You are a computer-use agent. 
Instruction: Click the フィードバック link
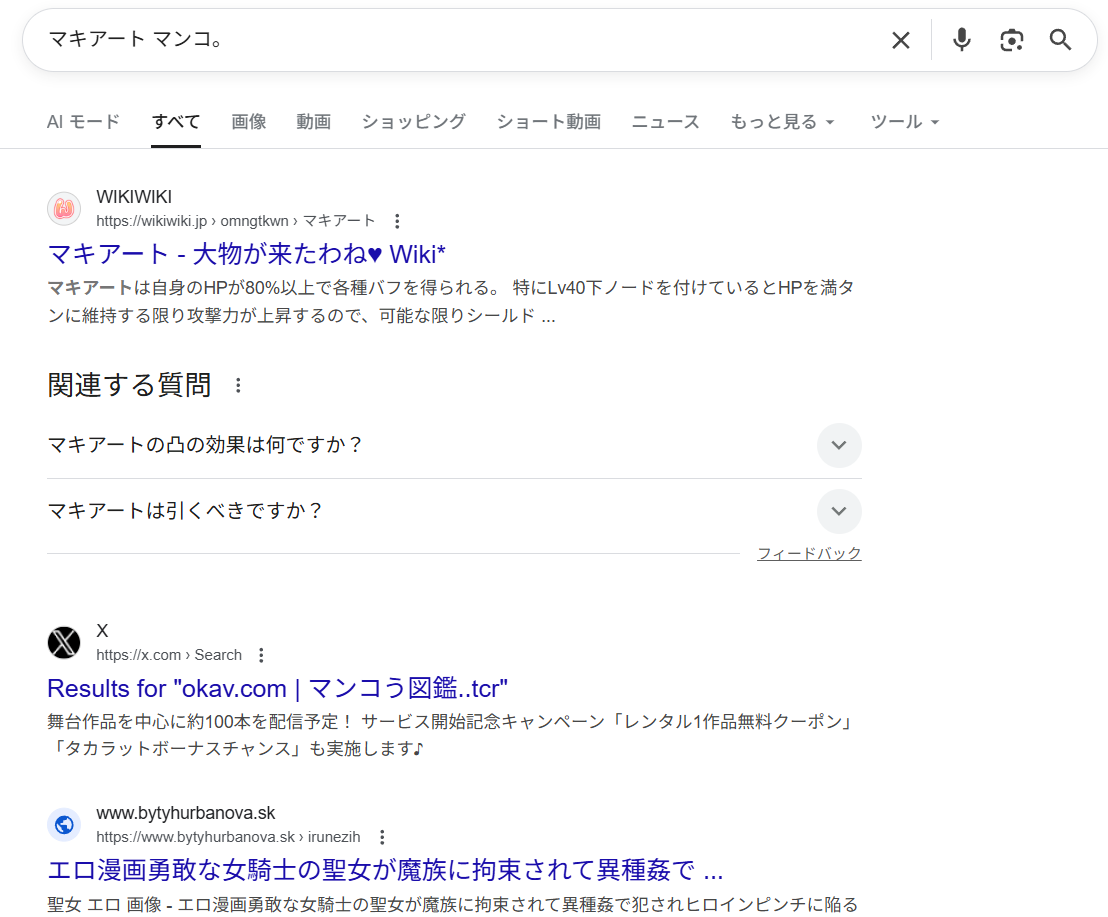coord(808,554)
